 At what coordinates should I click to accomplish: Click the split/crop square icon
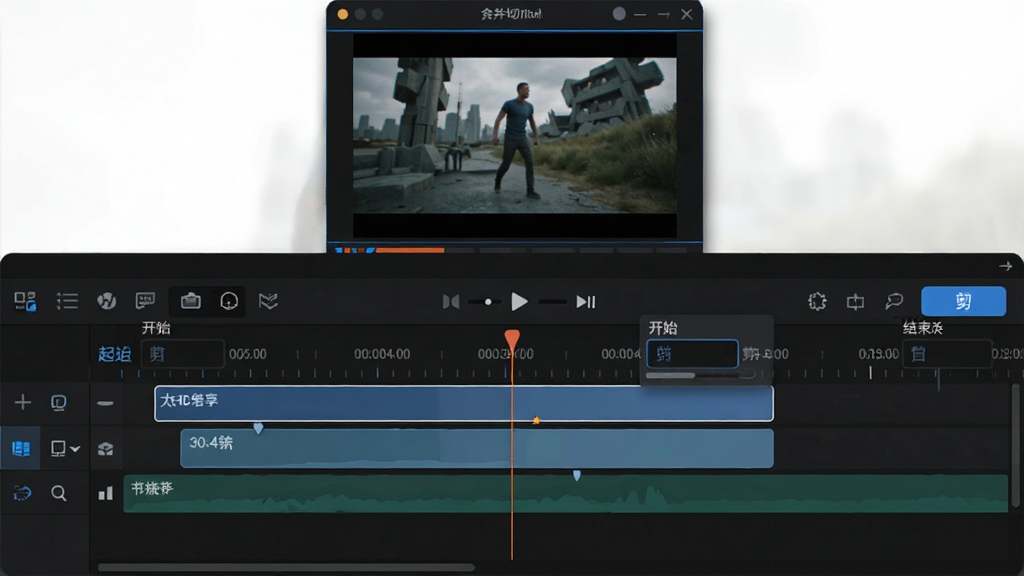click(855, 302)
